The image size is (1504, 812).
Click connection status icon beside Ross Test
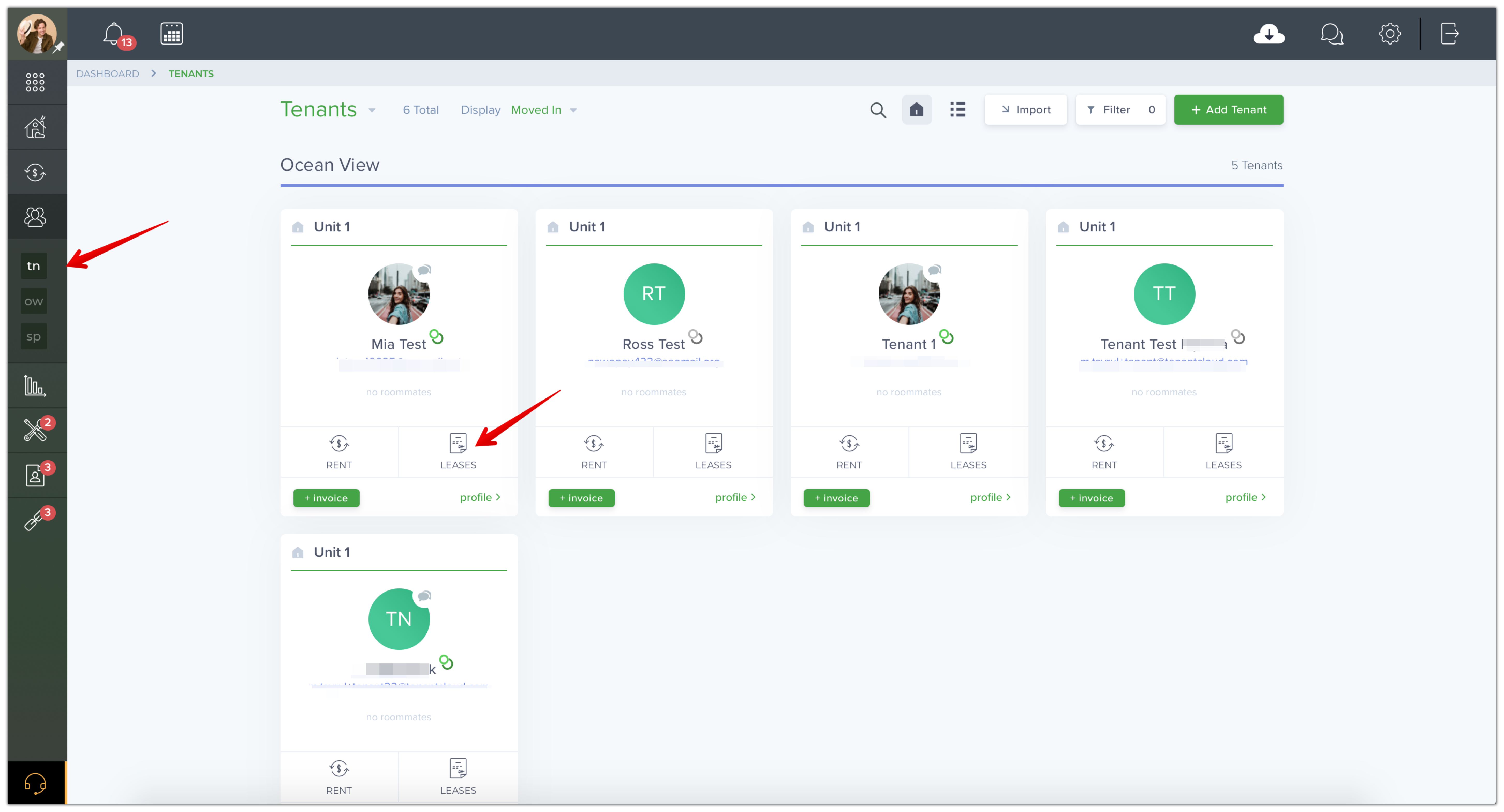coord(695,337)
